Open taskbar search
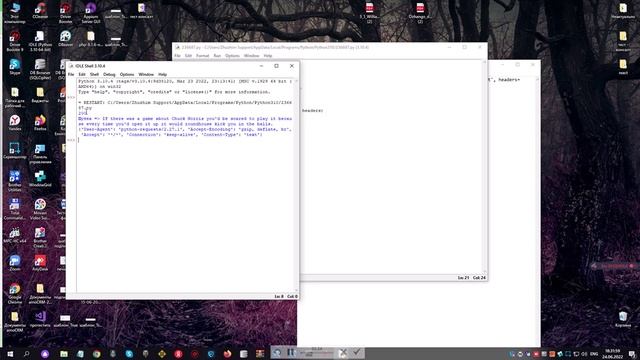640x360 pixels. [27, 353]
